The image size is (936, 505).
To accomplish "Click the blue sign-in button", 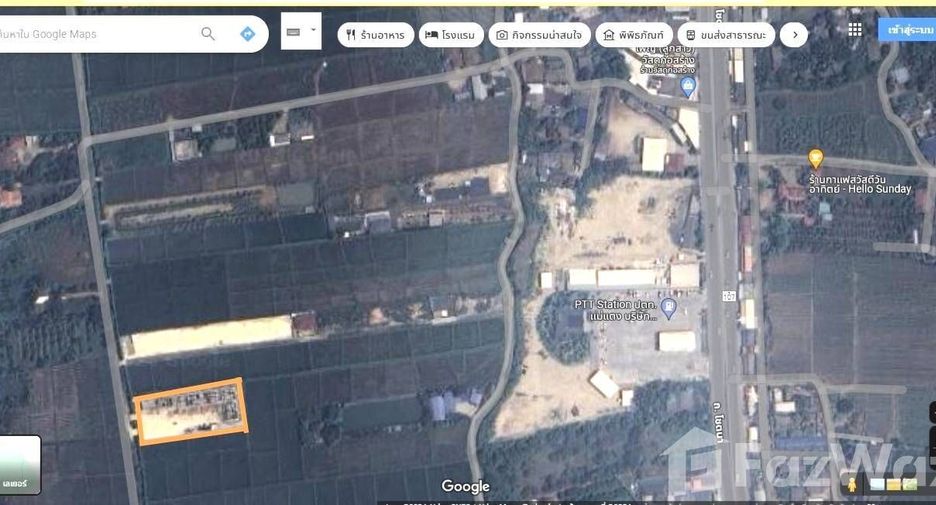I will 907,29.
